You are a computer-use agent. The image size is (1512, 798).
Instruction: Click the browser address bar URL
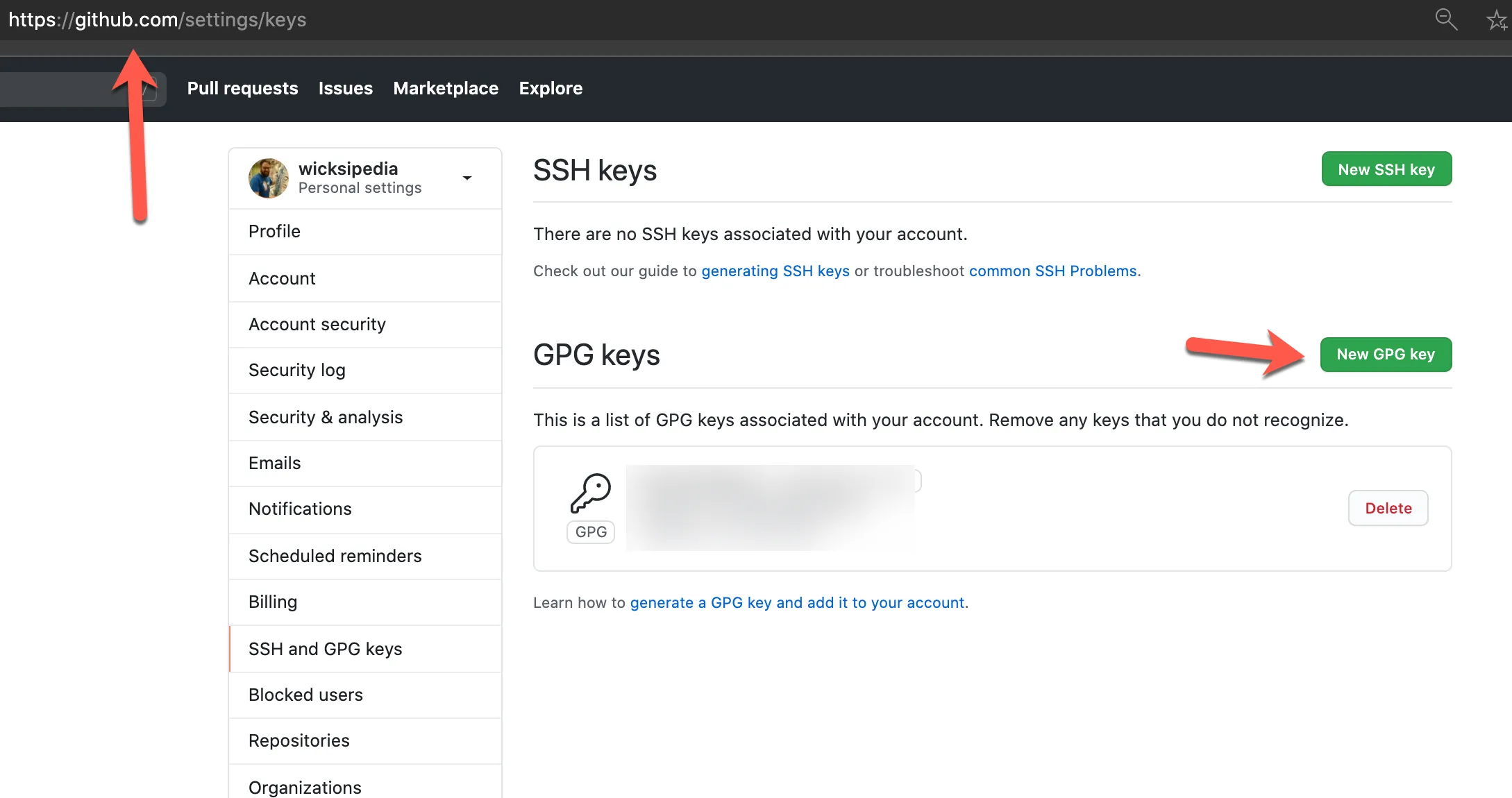click(156, 19)
